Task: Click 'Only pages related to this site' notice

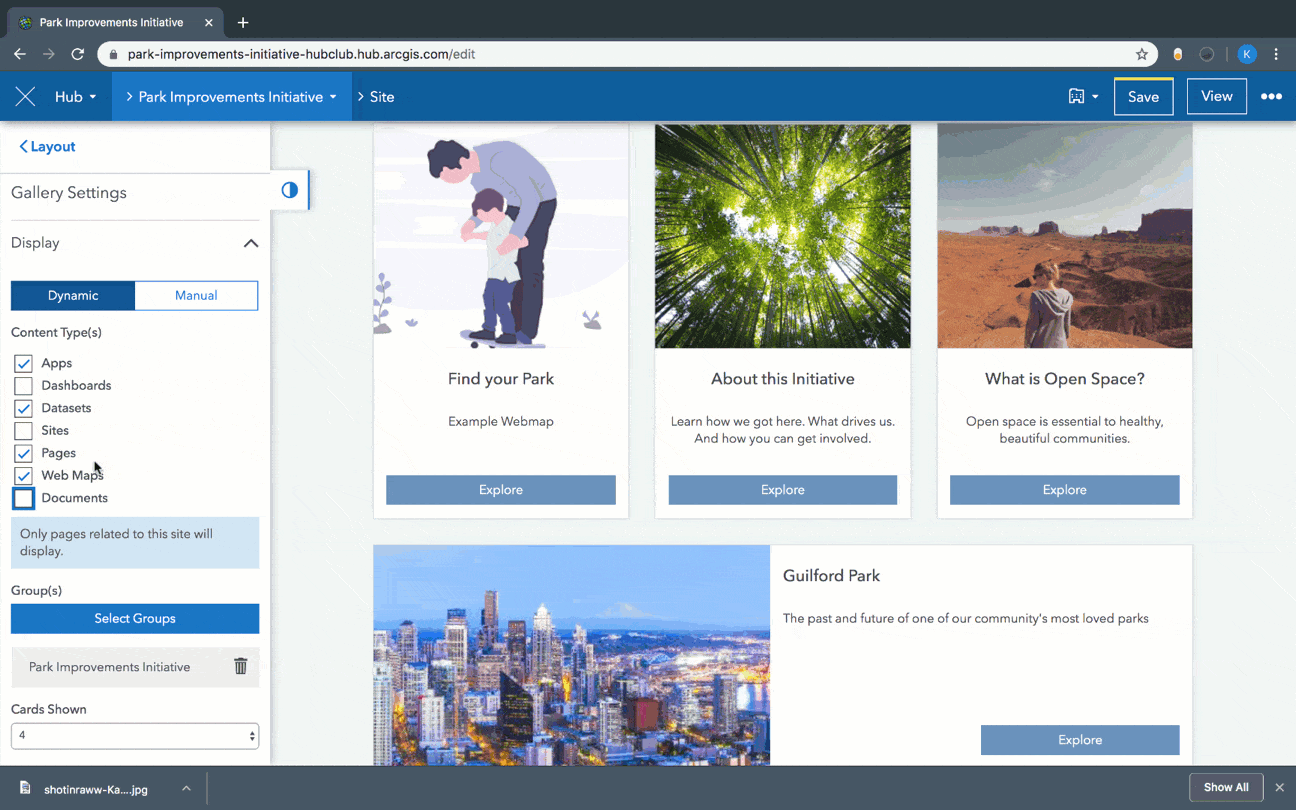Action: pos(135,543)
